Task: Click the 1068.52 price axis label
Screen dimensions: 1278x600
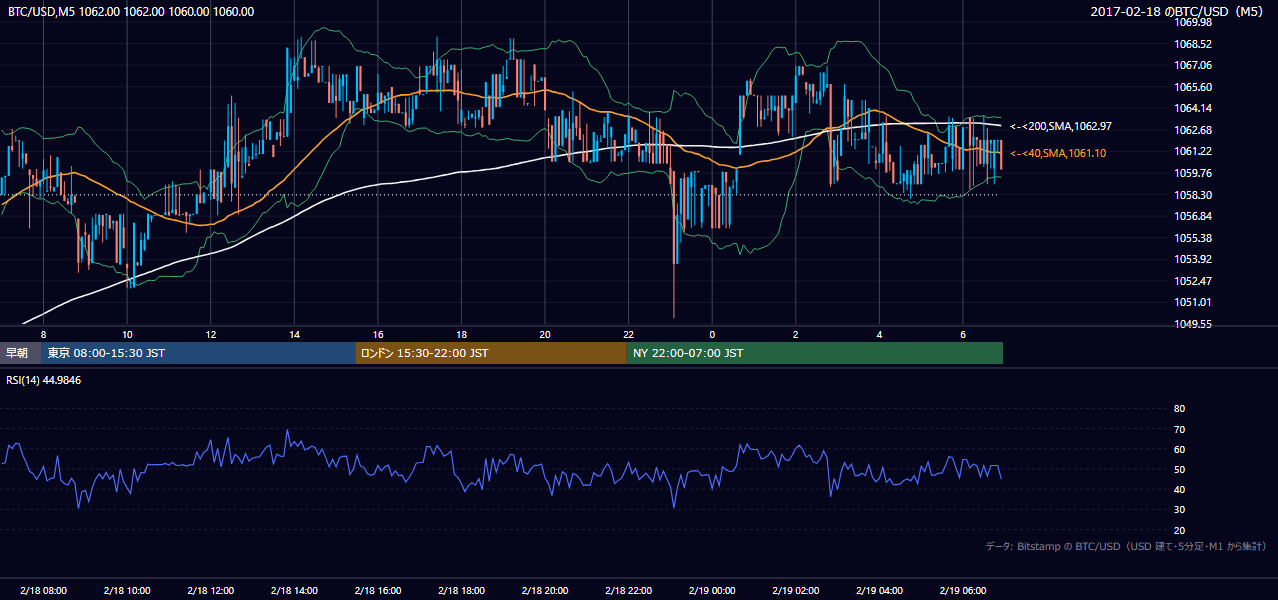Action: click(x=1194, y=44)
